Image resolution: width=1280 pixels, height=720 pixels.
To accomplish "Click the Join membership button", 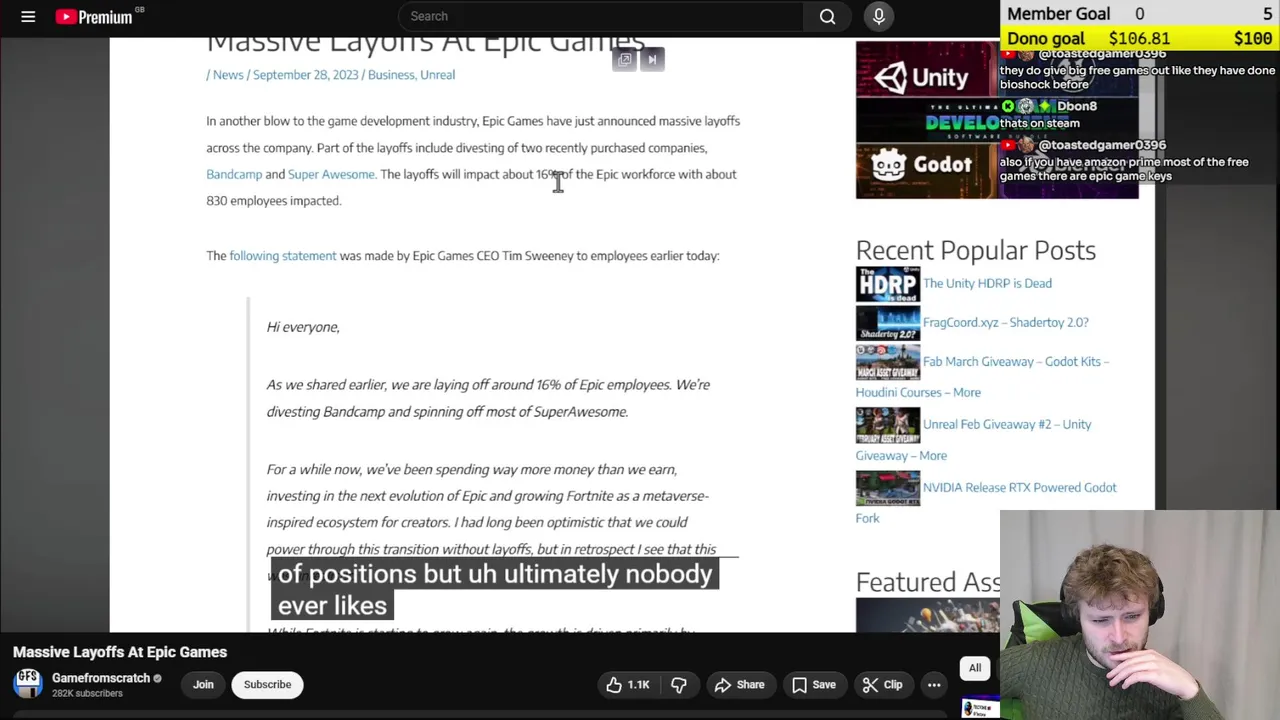I will click(x=203, y=685).
